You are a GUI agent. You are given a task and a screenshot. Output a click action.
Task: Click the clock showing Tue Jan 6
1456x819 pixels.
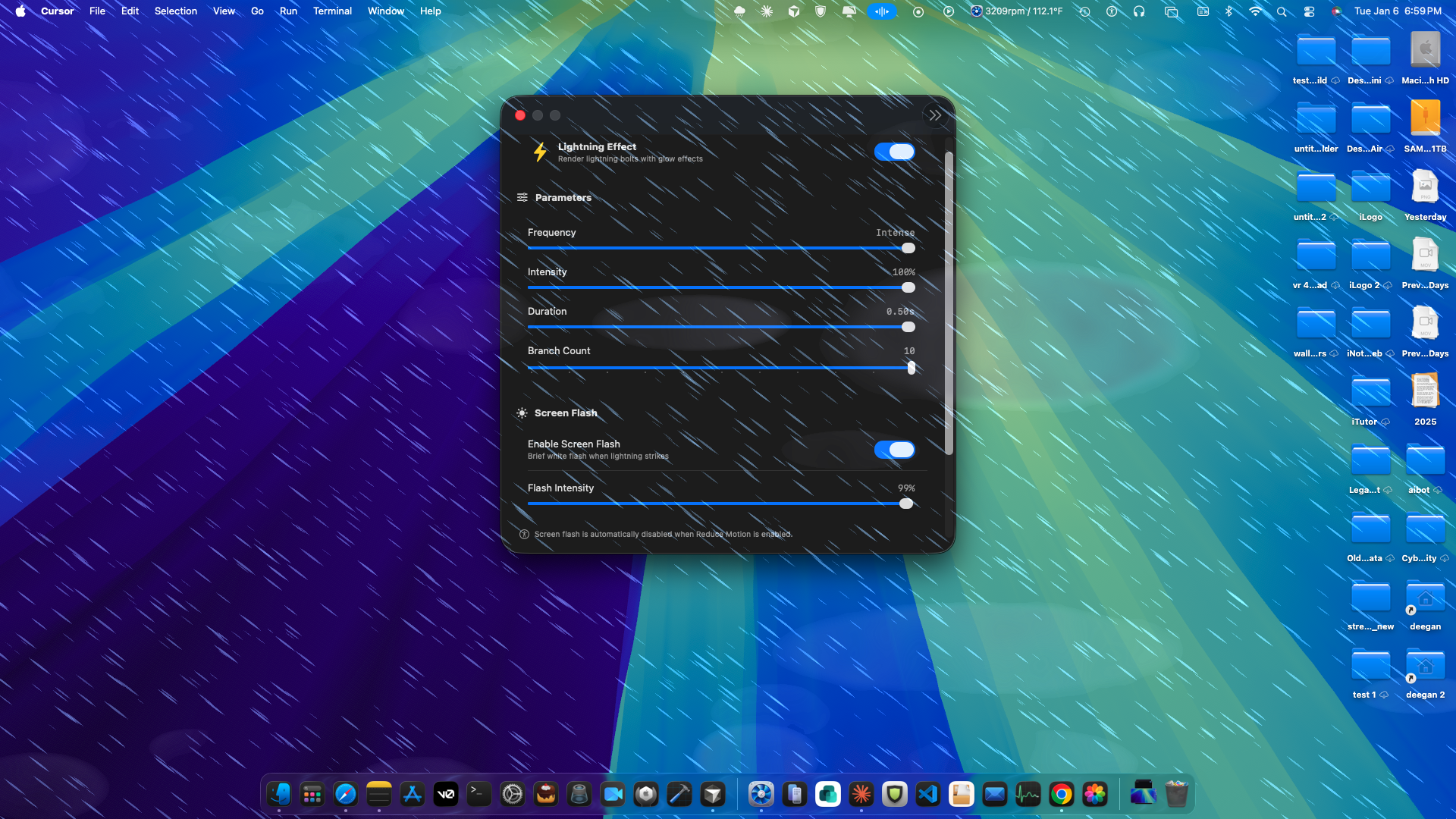pos(1398,11)
